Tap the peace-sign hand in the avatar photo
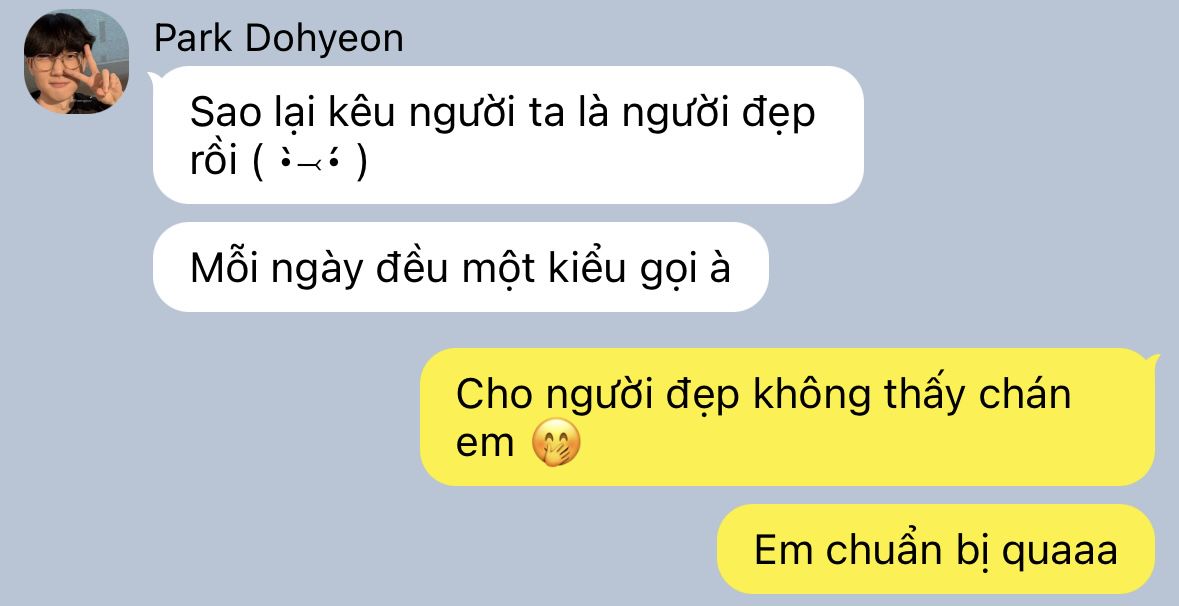Image resolution: width=1179 pixels, height=606 pixels. 104,75
